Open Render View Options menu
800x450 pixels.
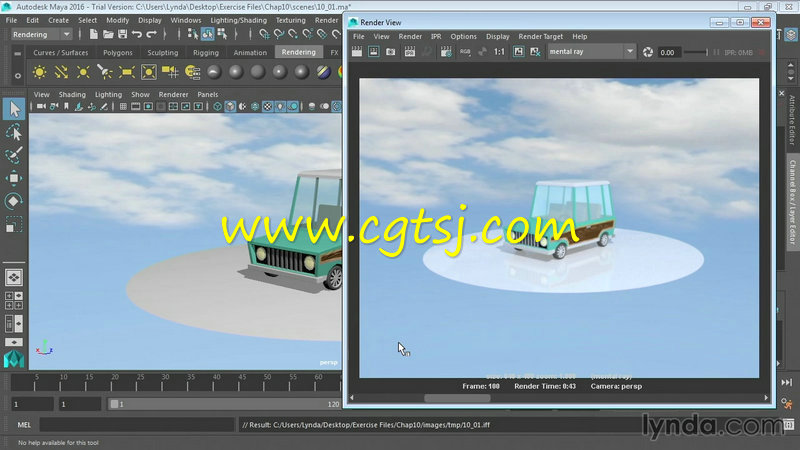(463, 37)
